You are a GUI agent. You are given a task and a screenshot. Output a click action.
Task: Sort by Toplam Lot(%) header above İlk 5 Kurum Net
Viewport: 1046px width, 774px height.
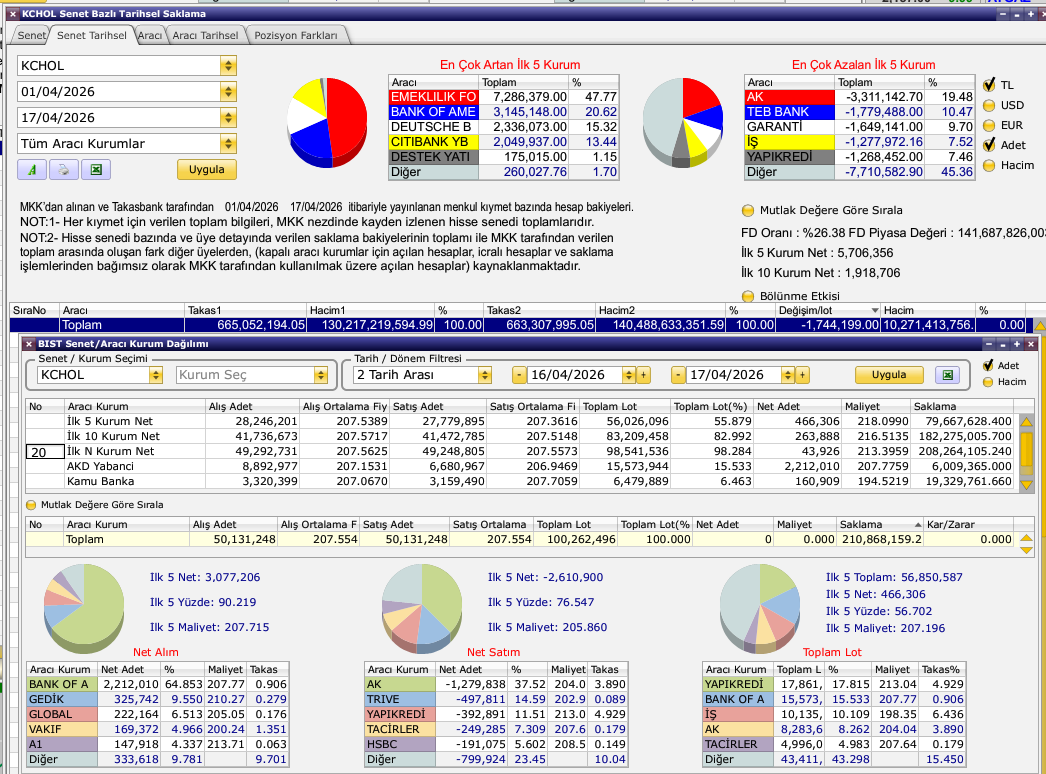pos(711,406)
